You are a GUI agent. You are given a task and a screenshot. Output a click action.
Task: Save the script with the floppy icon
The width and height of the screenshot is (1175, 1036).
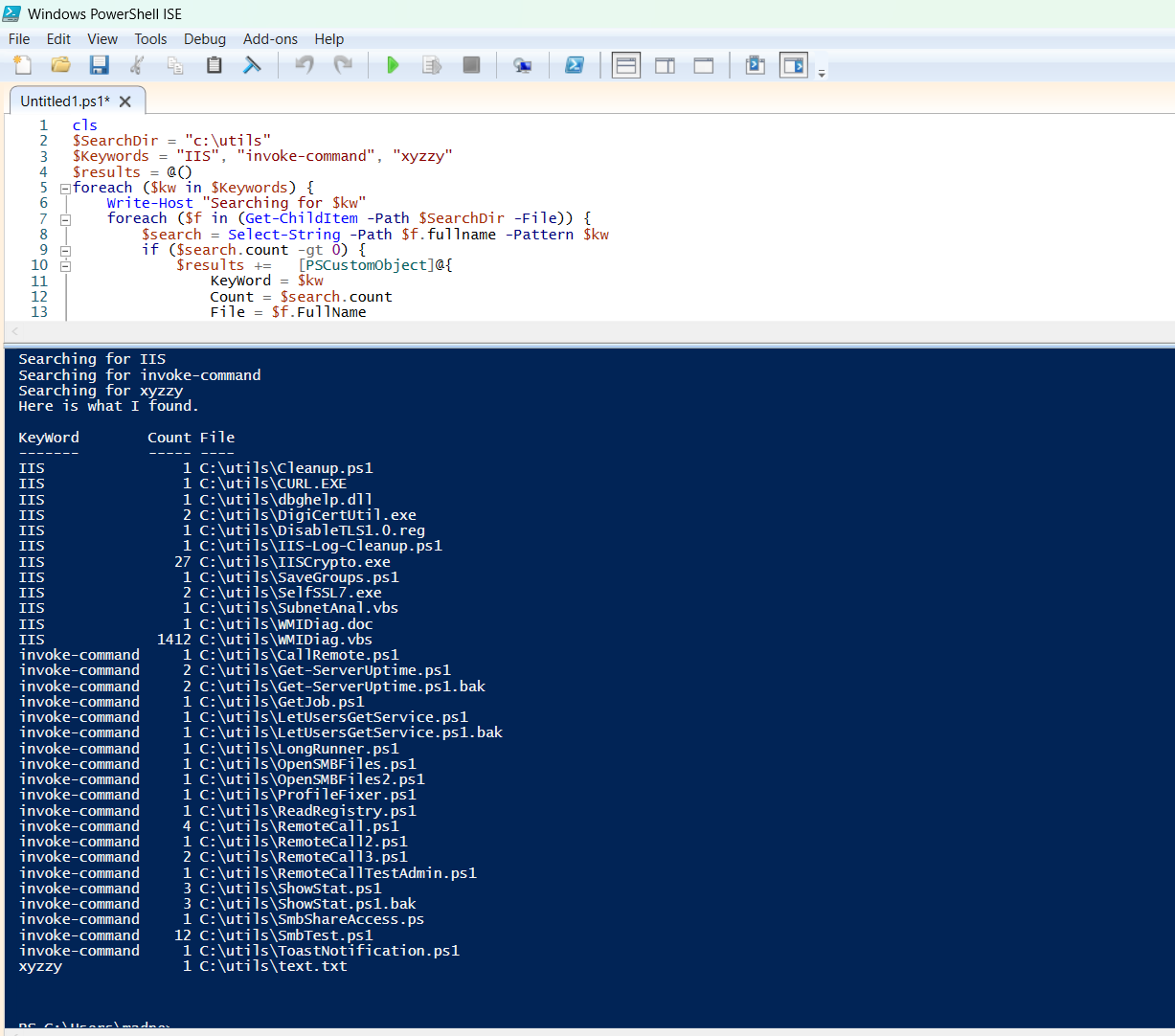(99, 65)
